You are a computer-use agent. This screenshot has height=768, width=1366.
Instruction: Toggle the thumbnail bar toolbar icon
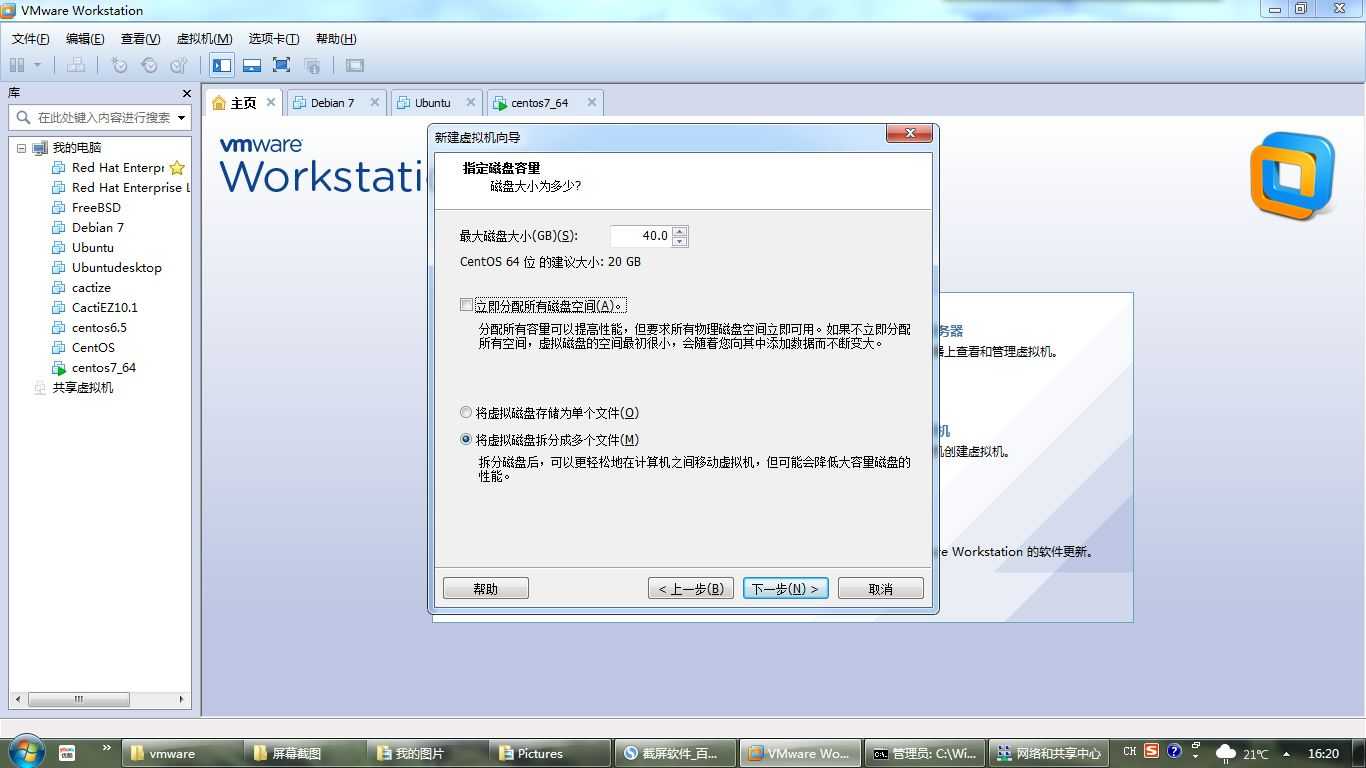tap(252, 65)
